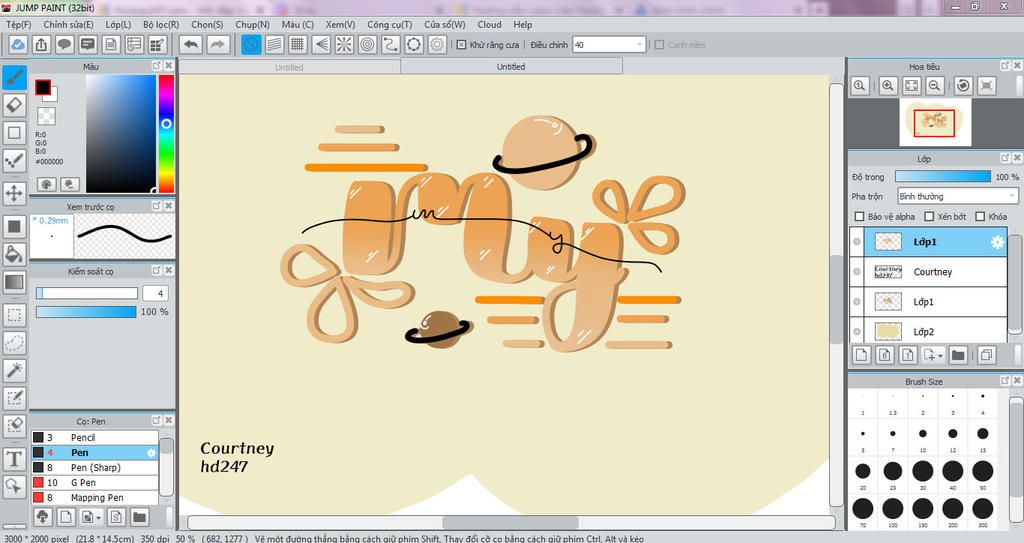The height and width of the screenshot is (543, 1024).
Task: Turn on the radial snap guide
Action: pos(344,44)
